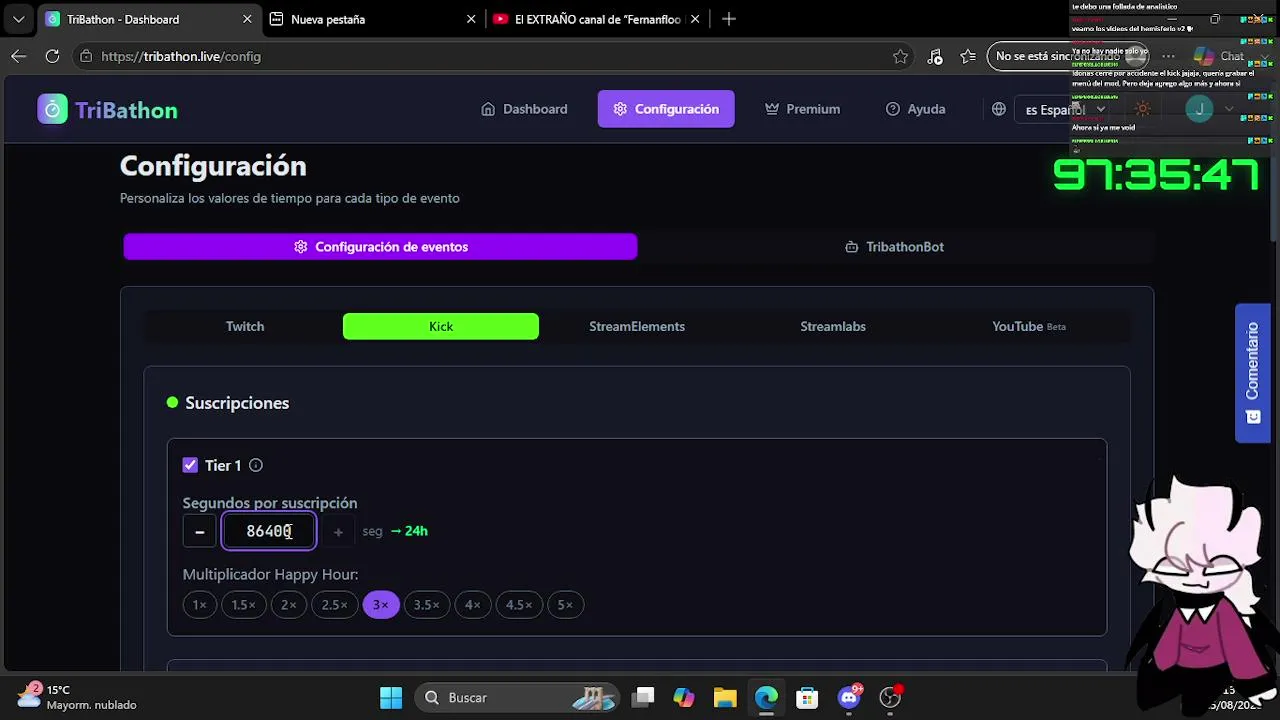
Task: Close the YouTube Fernanfloo tab
Action: (695, 19)
